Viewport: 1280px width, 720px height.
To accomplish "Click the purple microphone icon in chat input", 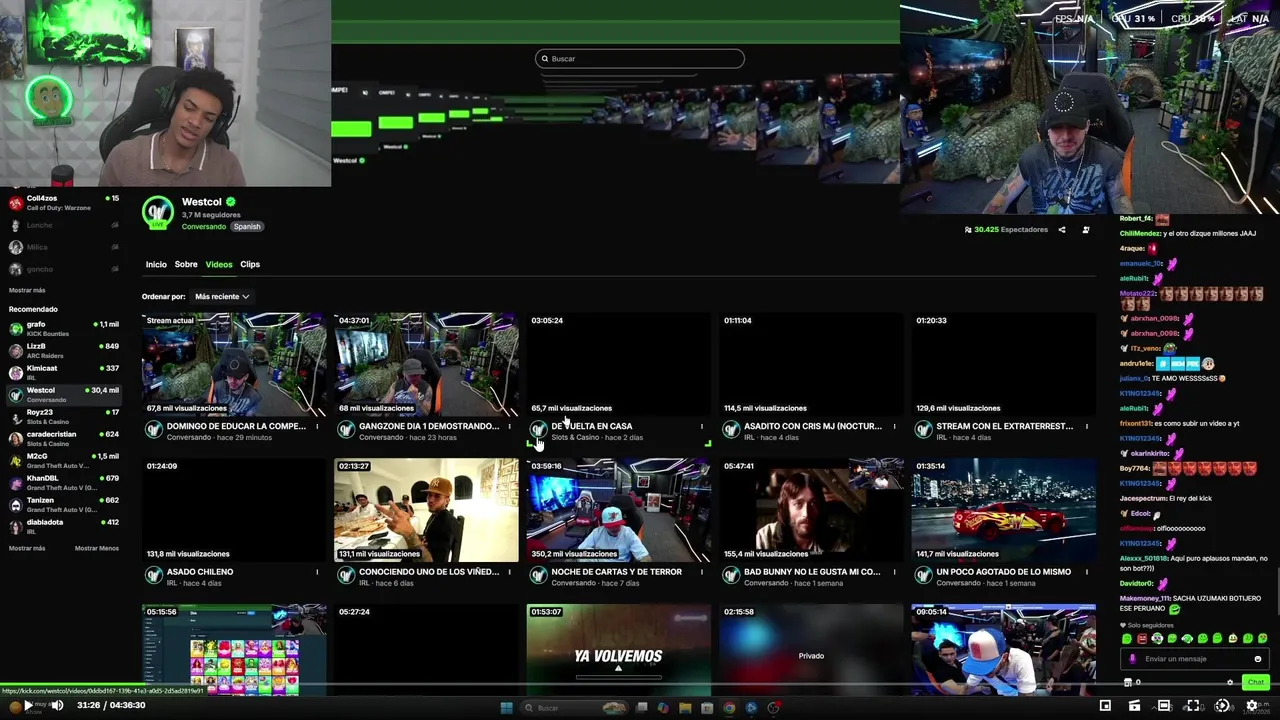I will click(1133, 659).
